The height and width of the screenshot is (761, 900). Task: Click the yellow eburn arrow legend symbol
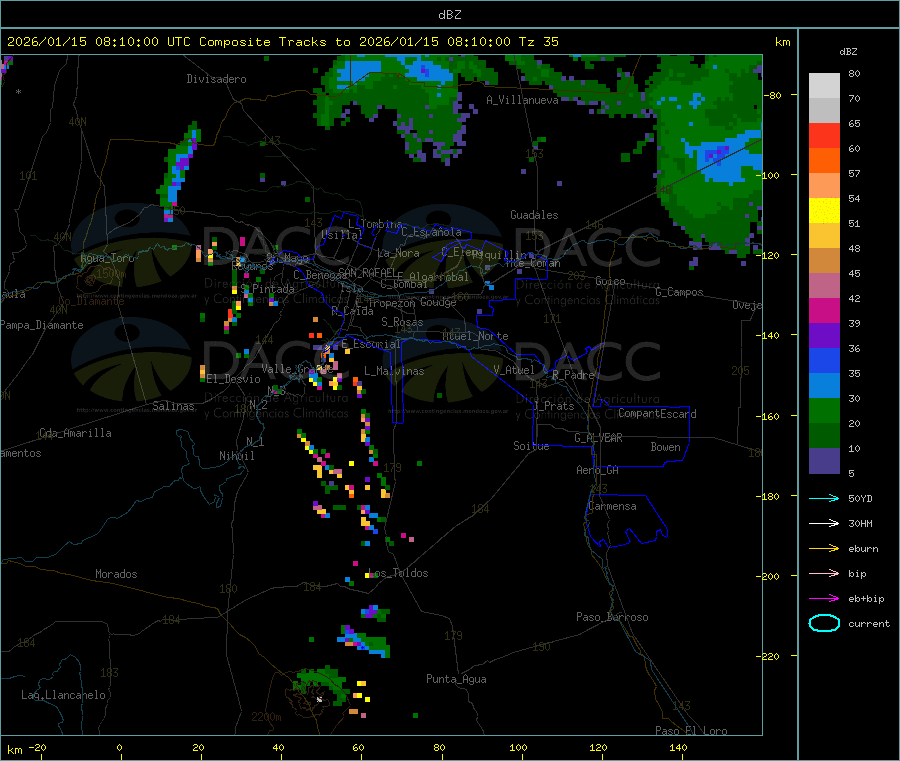pos(824,549)
